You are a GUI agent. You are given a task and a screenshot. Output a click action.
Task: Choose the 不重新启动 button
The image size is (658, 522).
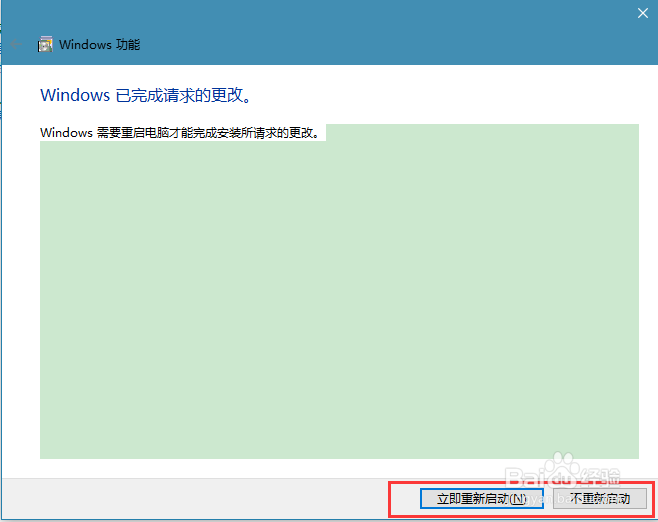pos(600,499)
